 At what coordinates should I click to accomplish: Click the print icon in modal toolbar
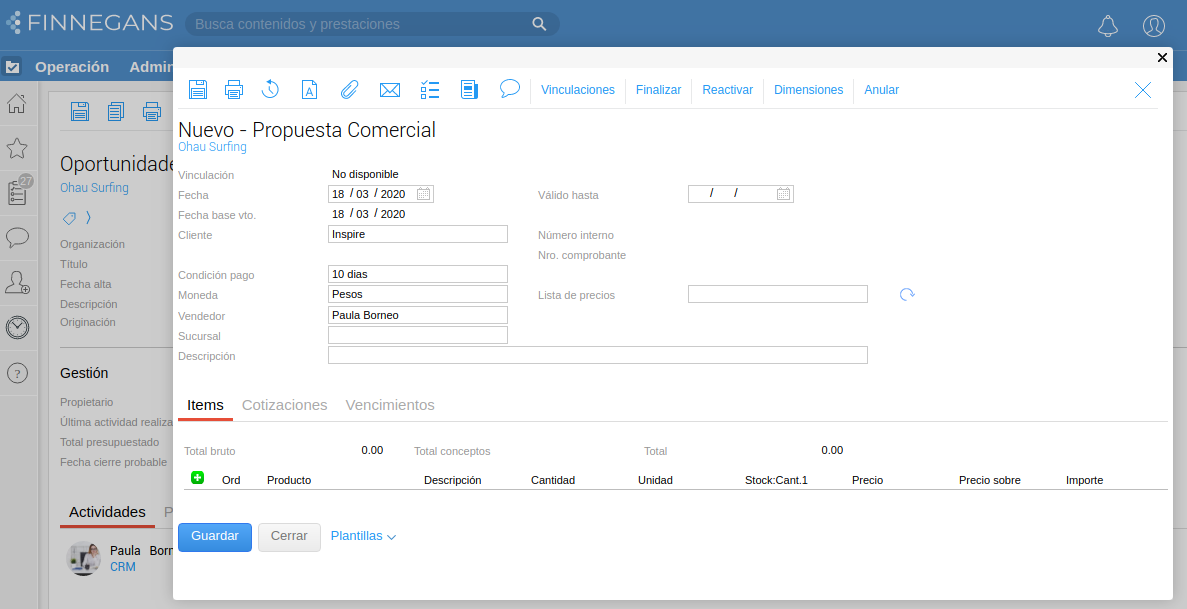click(234, 90)
